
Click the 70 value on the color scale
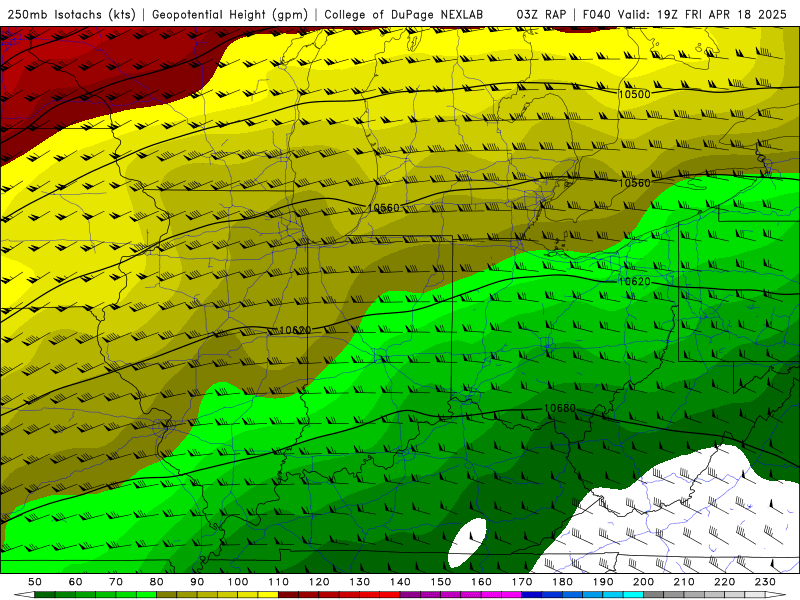(x=116, y=582)
